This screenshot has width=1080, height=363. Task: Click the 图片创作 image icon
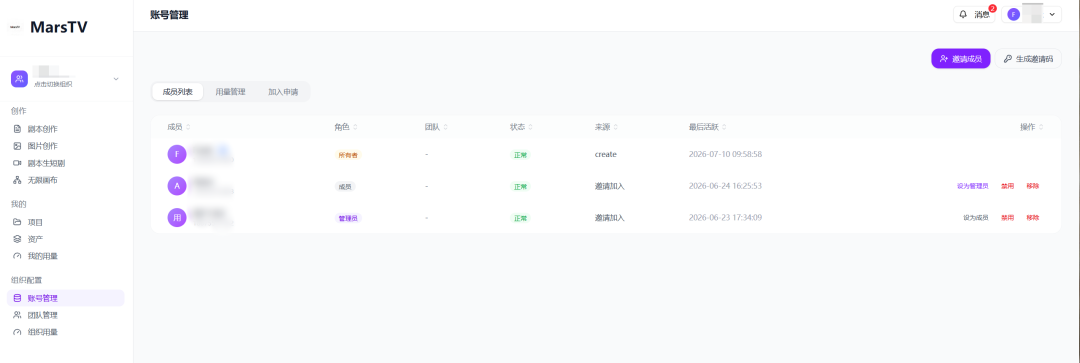(17, 146)
